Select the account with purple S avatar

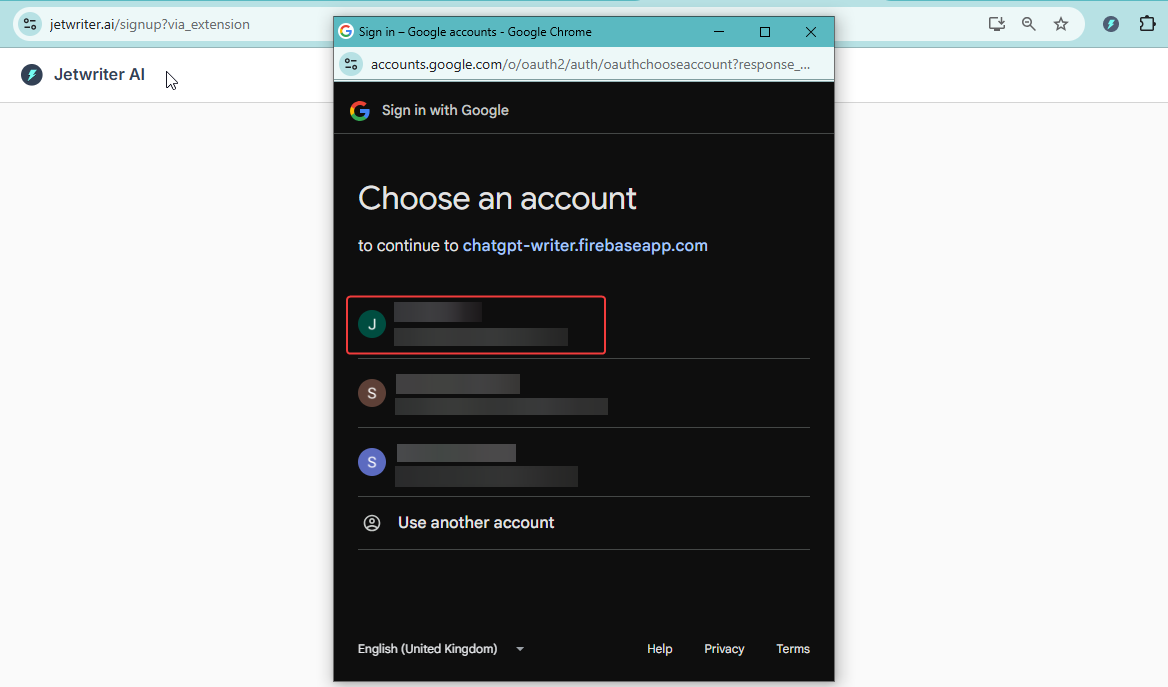pyautogui.click(x=584, y=462)
